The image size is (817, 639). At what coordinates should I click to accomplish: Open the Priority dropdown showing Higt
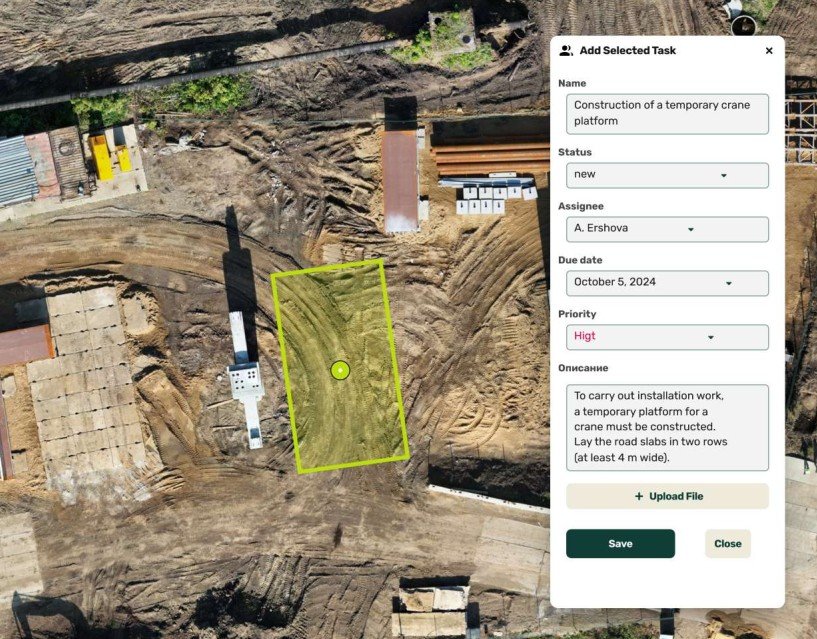pos(667,337)
